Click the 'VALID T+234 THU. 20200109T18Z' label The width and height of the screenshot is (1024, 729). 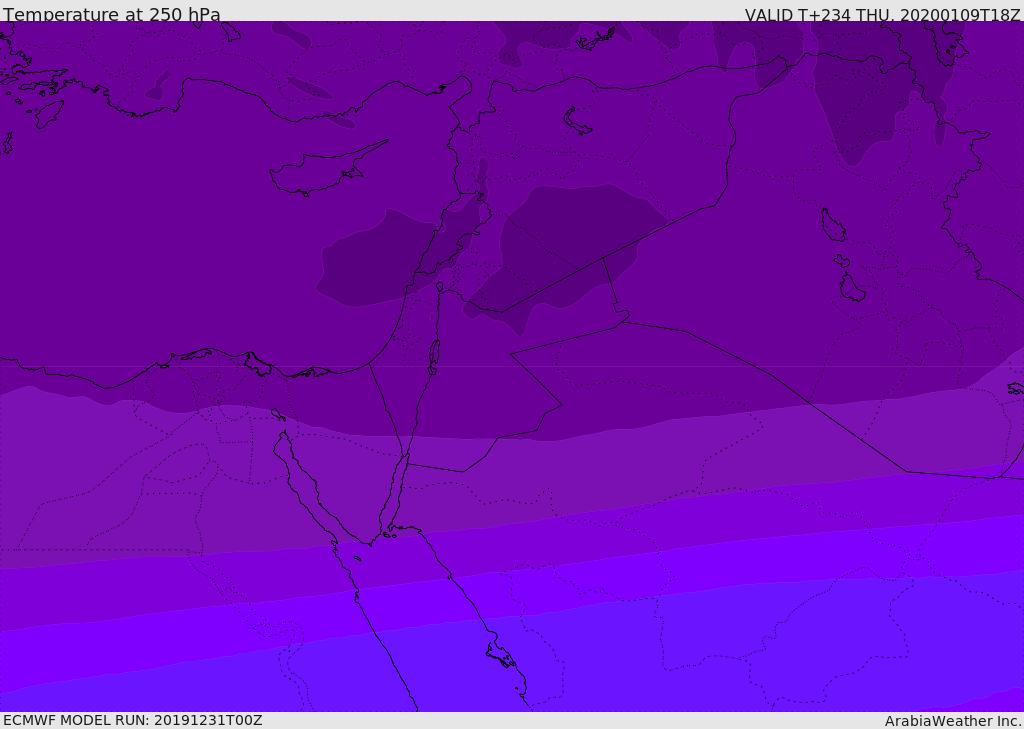[882, 14]
